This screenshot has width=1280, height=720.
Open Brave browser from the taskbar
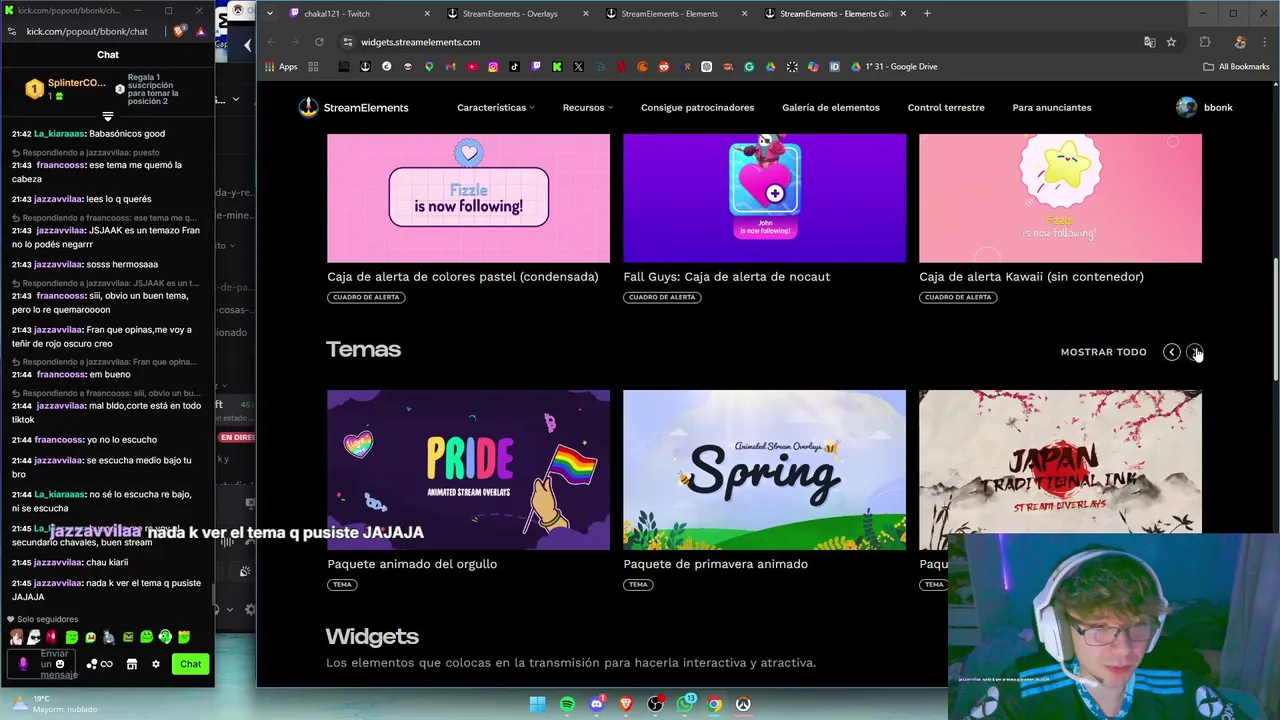click(x=626, y=704)
